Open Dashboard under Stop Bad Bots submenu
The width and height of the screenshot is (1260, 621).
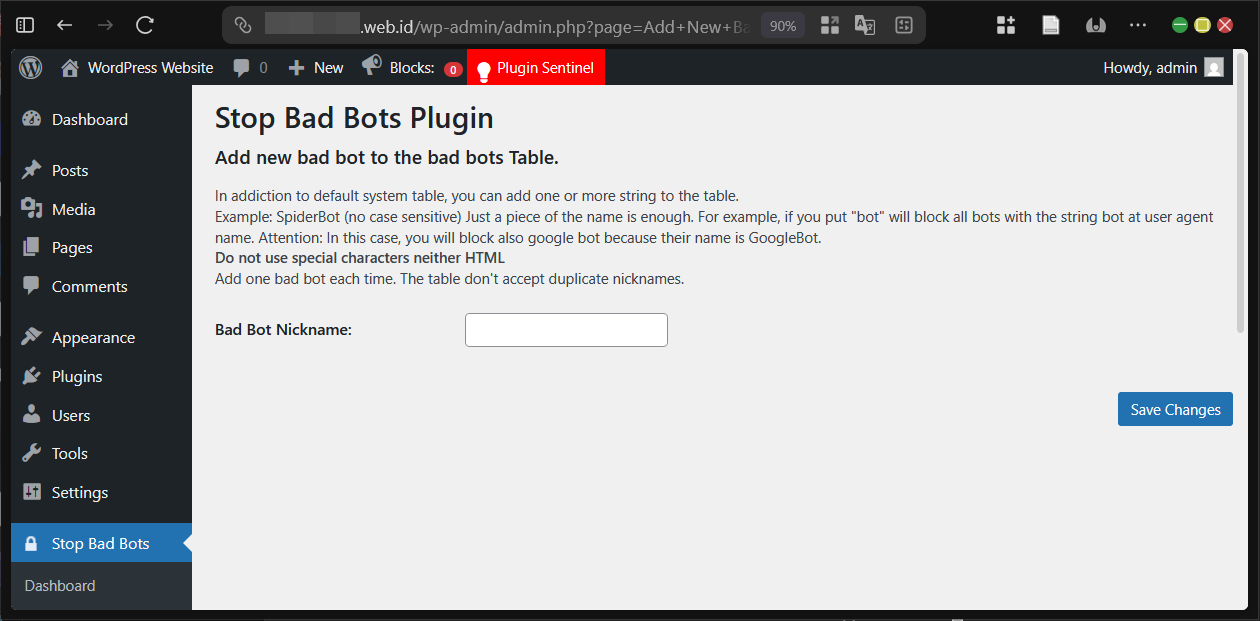59,585
